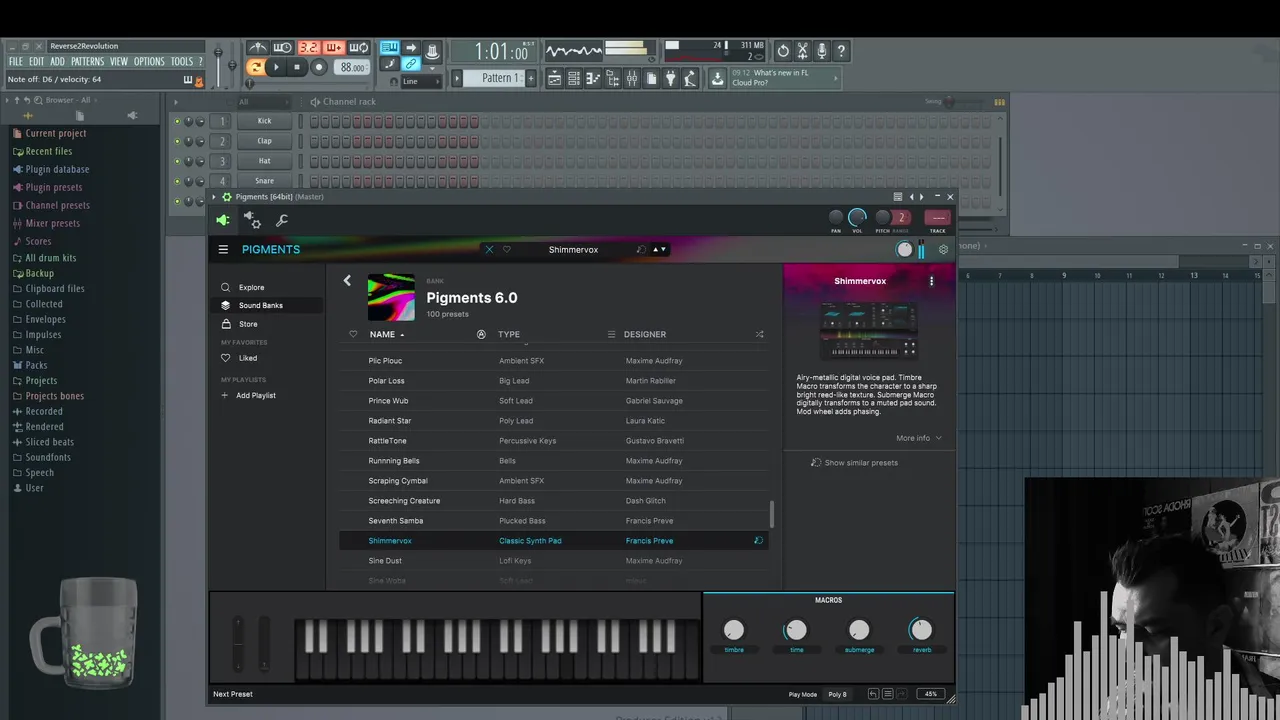
Task: Expand More info under Shimmervox description
Action: [x=919, y=438]
